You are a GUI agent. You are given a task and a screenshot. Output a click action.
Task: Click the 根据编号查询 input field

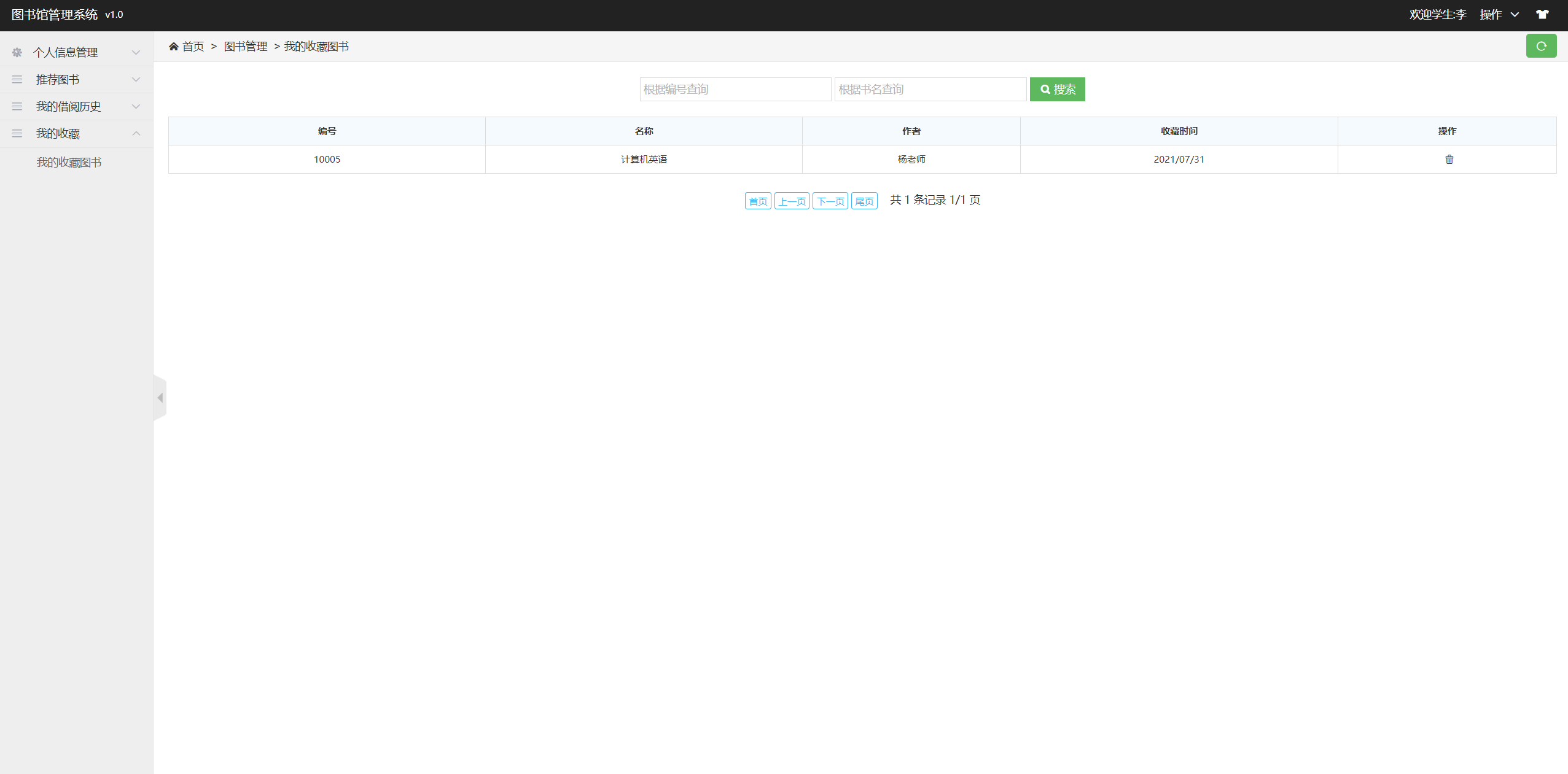(735, 90)
